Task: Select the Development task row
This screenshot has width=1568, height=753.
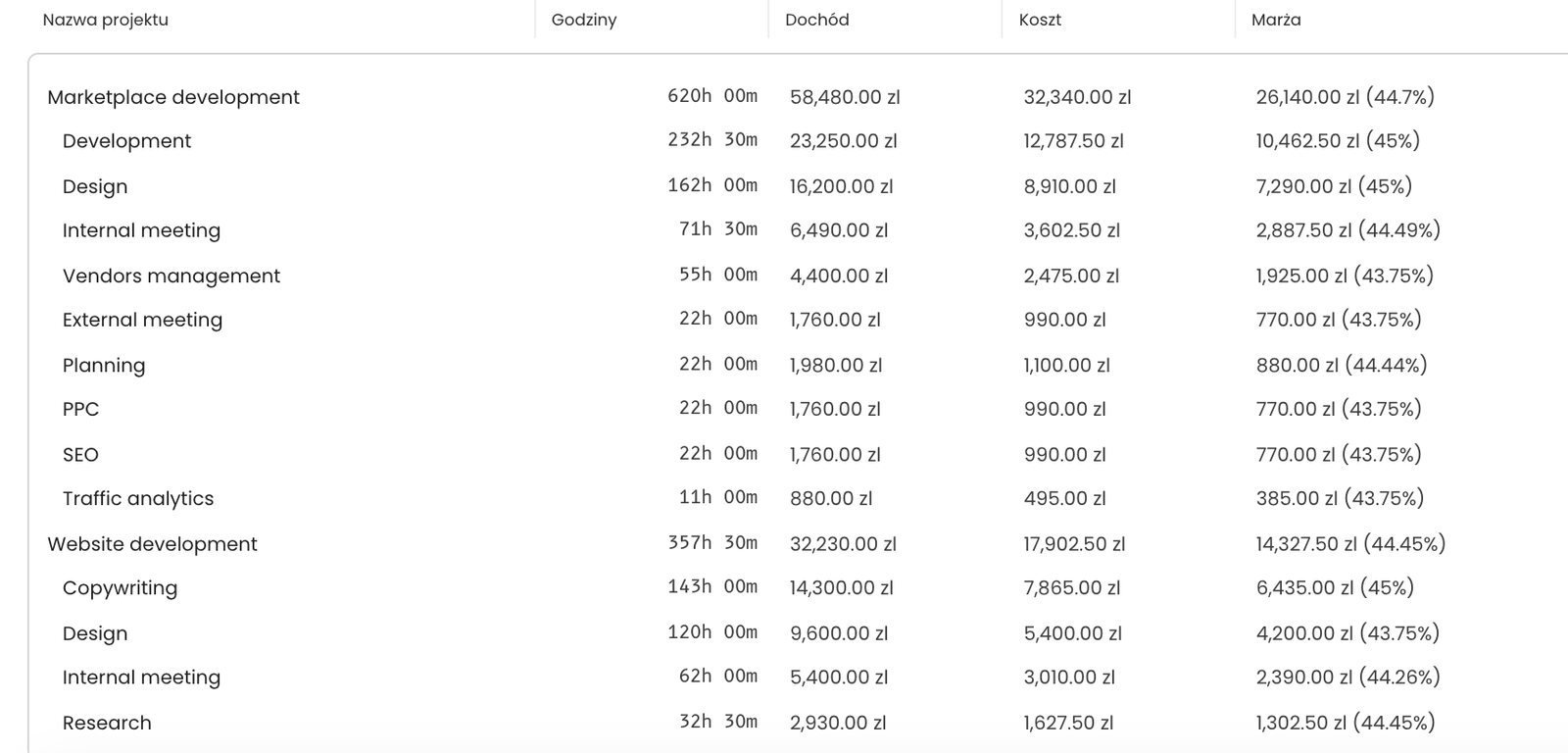Action: (126, 141)
